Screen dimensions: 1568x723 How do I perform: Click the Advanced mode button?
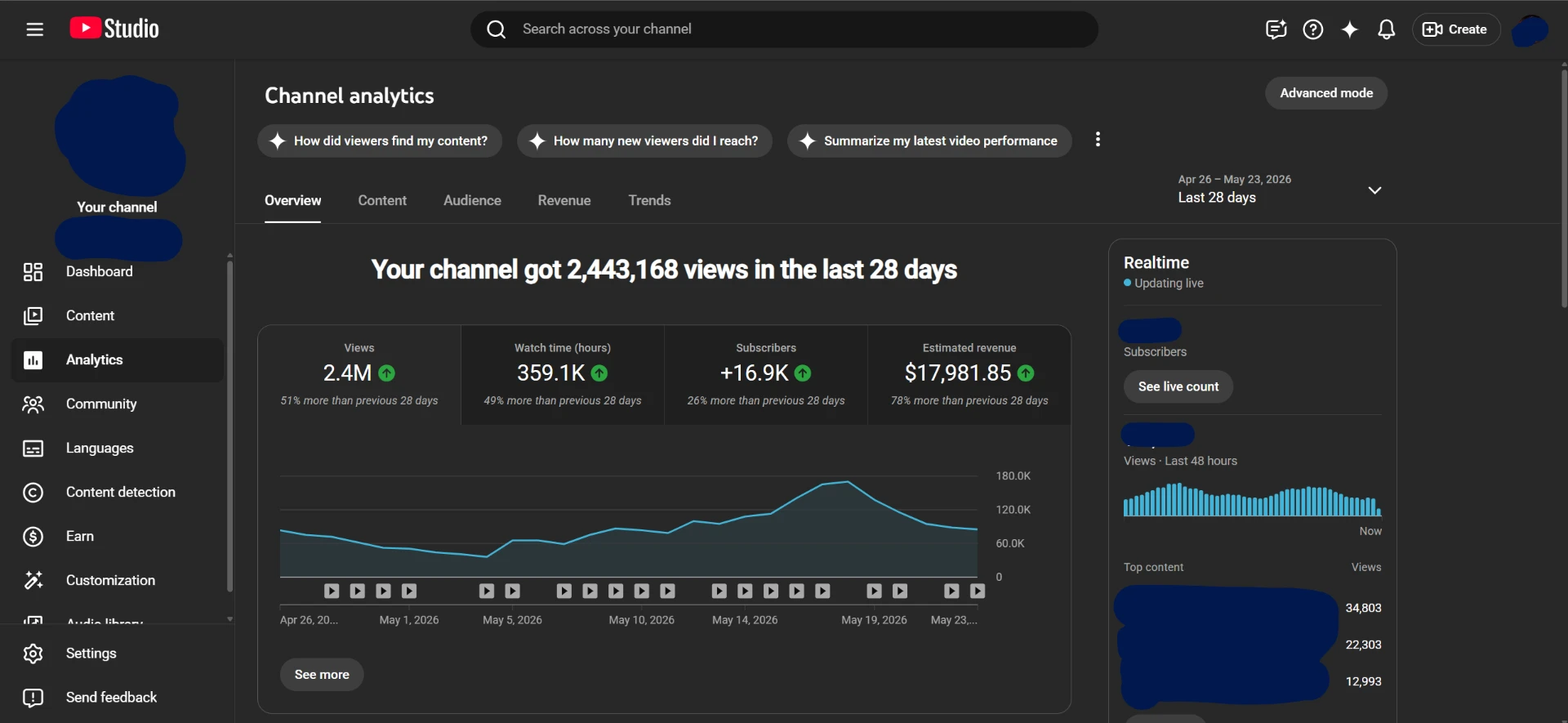pyautogui.click(x=1326, y=93)
